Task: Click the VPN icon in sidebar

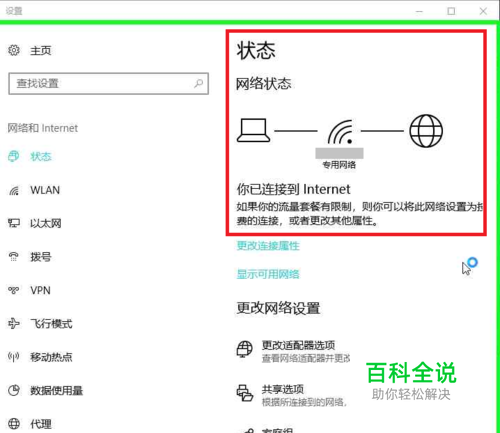Action: point(14,290)
